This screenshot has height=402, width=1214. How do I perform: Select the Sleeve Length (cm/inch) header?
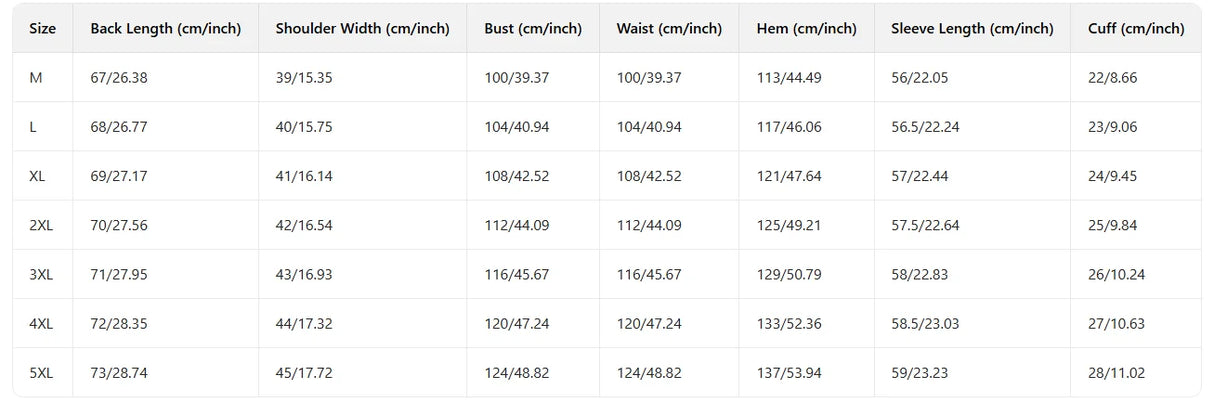(972, 29)
